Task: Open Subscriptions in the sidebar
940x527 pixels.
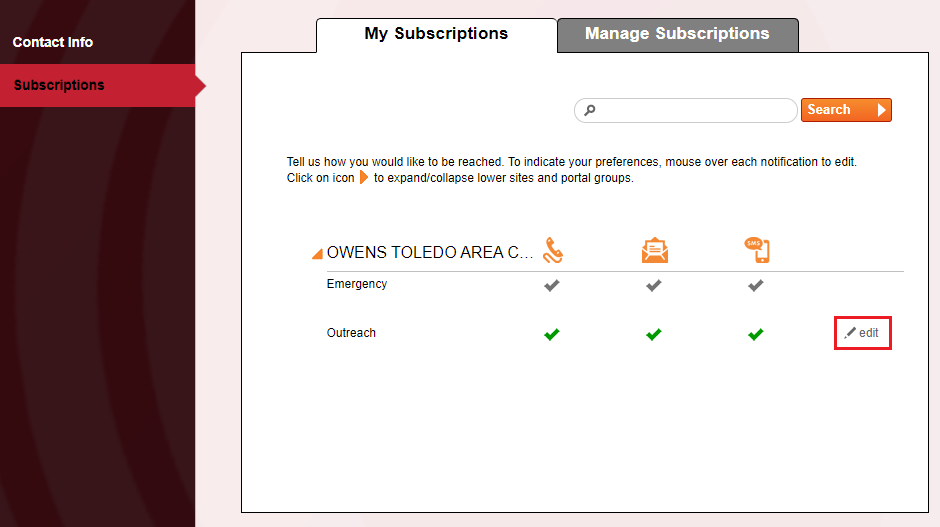Action: [59, 85]
